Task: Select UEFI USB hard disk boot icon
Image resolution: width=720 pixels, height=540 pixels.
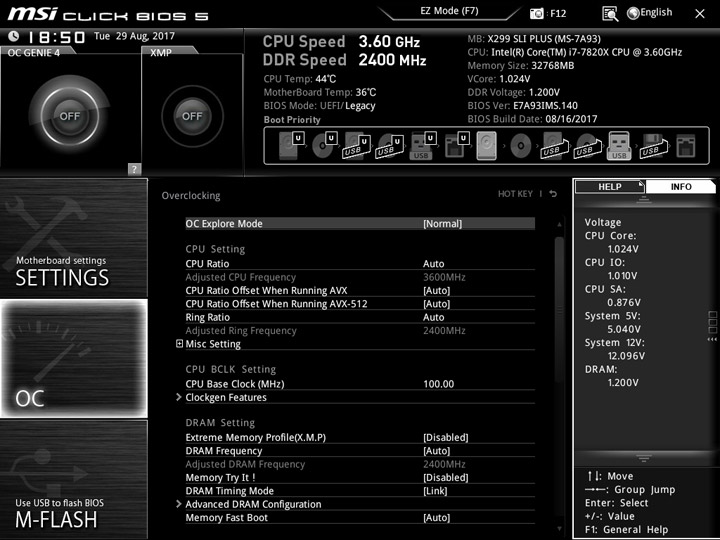Action: tap(357, 146)
